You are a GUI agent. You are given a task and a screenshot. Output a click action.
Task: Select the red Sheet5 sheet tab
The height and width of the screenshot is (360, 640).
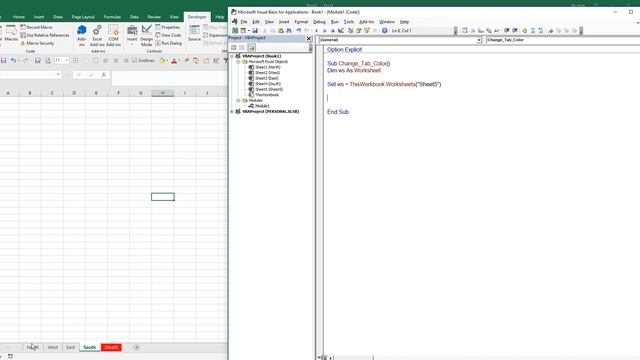[x=111, y=347]
